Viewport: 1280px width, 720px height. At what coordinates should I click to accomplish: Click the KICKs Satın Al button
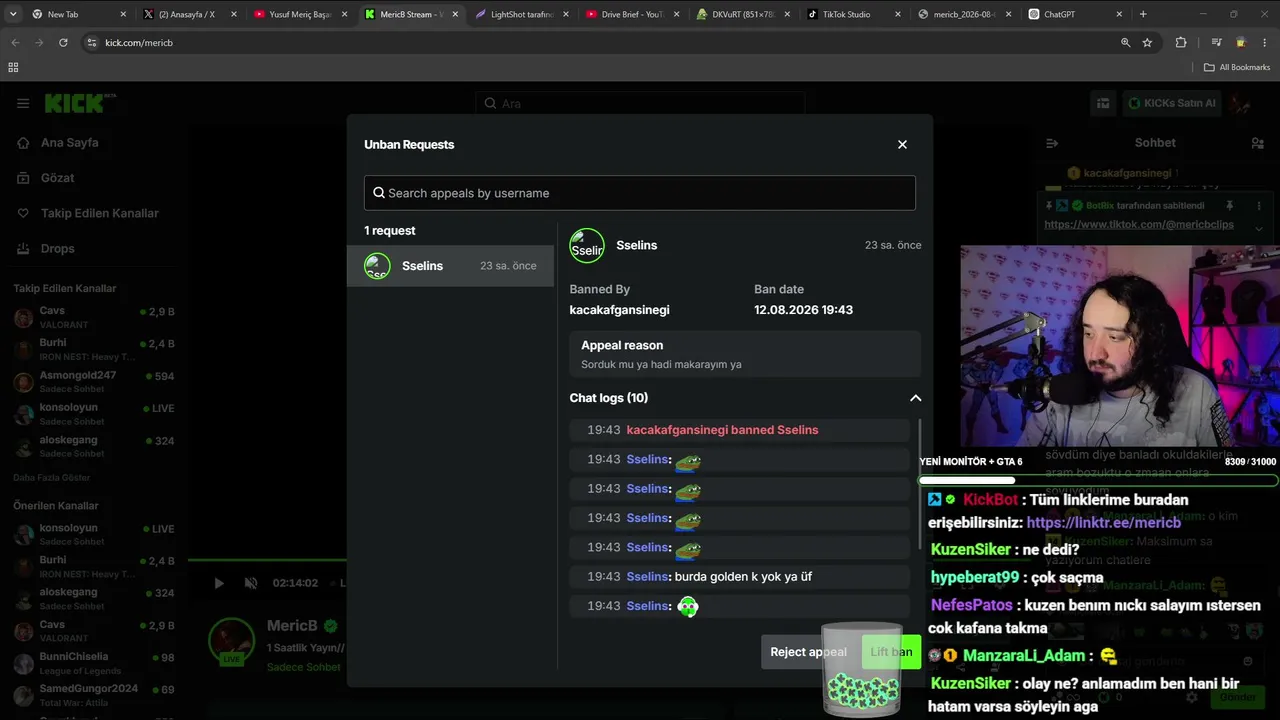pos(1171,103)
